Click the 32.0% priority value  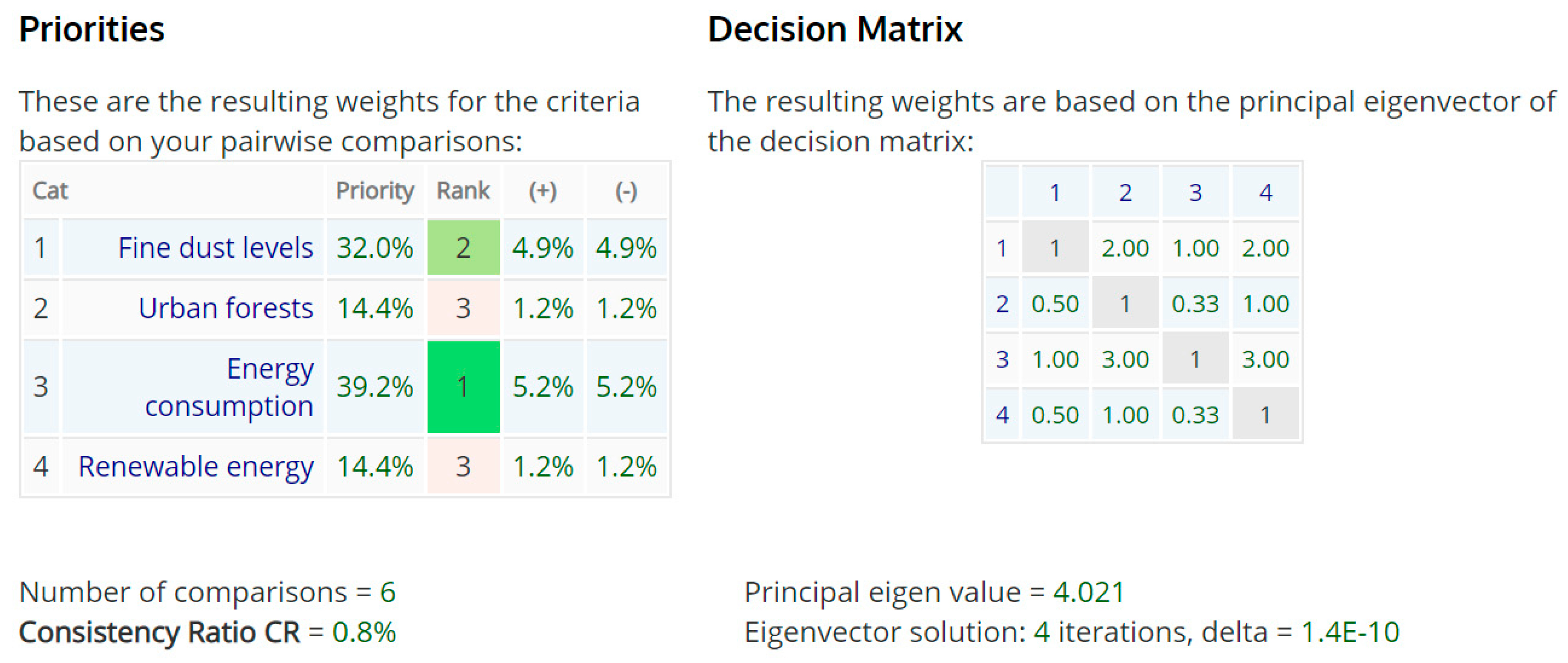(x=375, y=248)
